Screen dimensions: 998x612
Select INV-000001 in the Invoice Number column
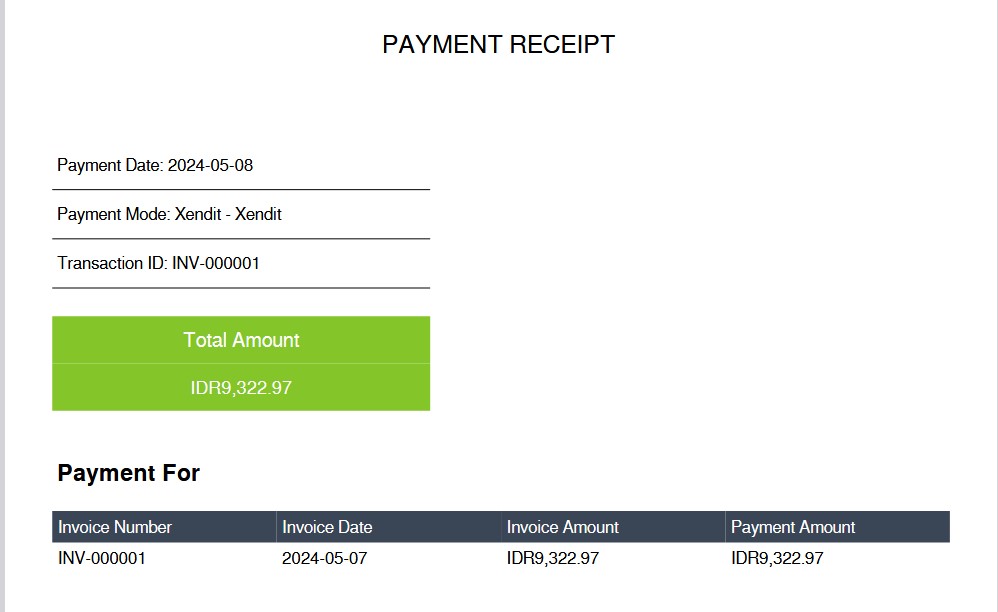[102, 558]
